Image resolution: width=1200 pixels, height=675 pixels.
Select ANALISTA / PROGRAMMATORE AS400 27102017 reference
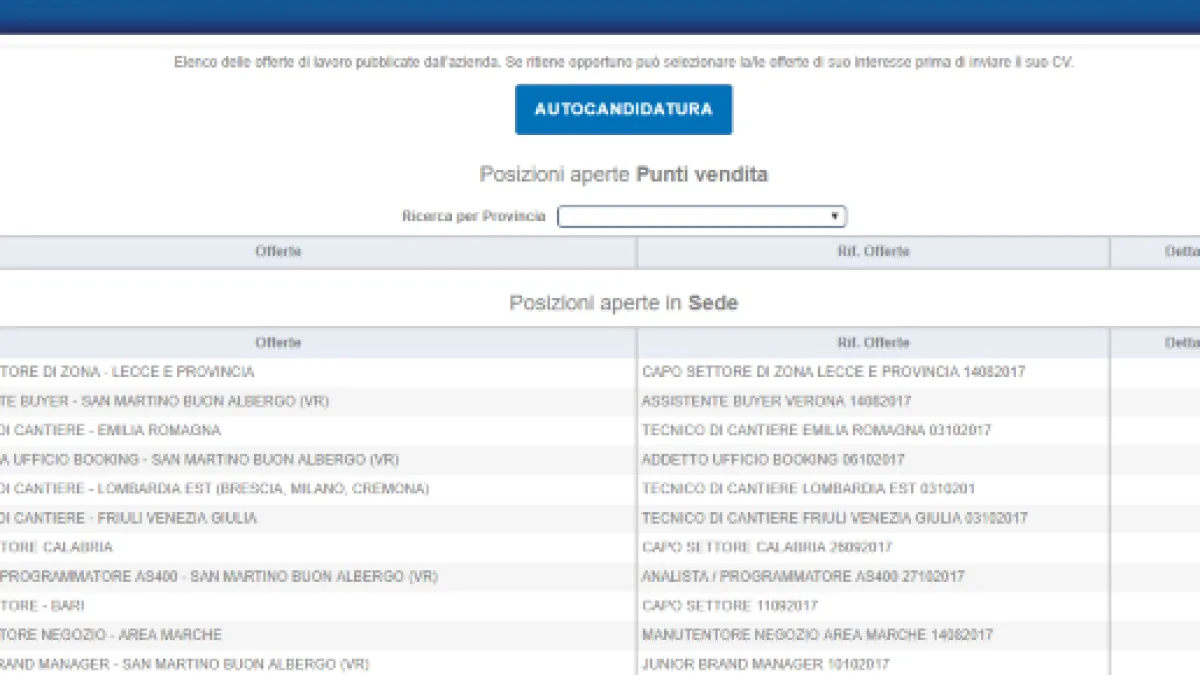tap(803, 577)
